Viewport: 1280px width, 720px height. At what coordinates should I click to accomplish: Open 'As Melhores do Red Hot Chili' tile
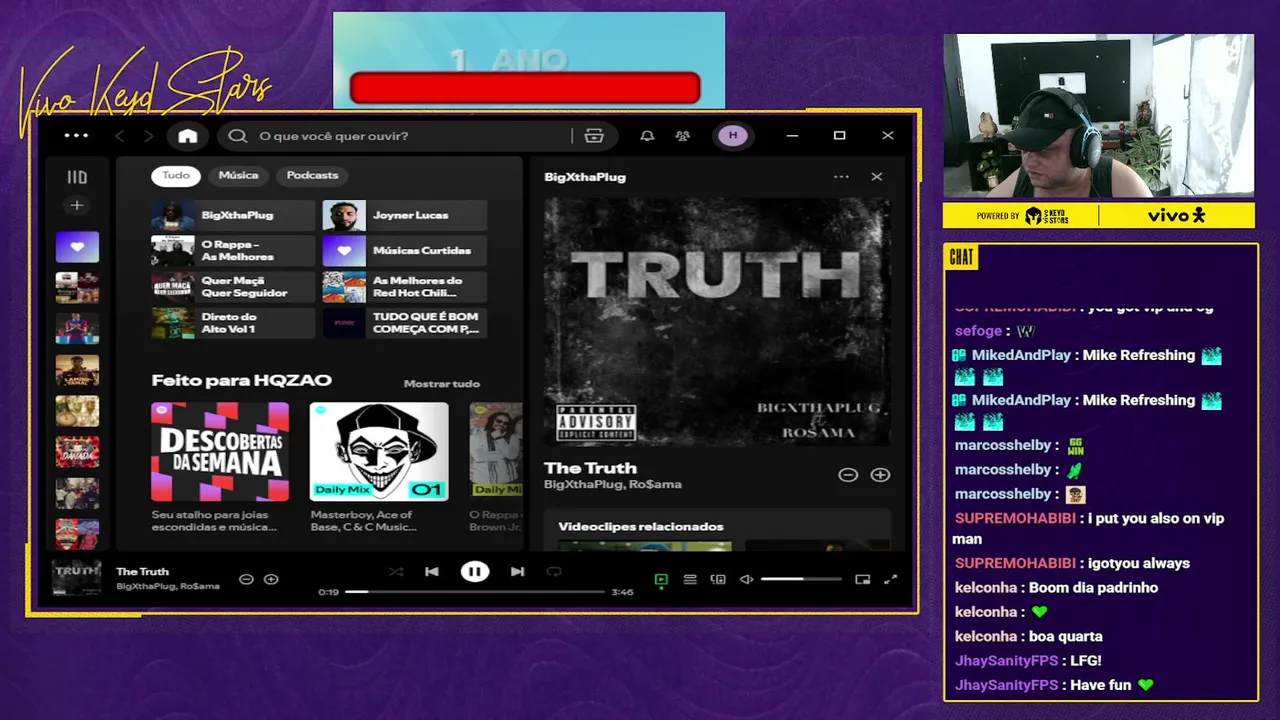pyautogui.click(x=405, y=287)
